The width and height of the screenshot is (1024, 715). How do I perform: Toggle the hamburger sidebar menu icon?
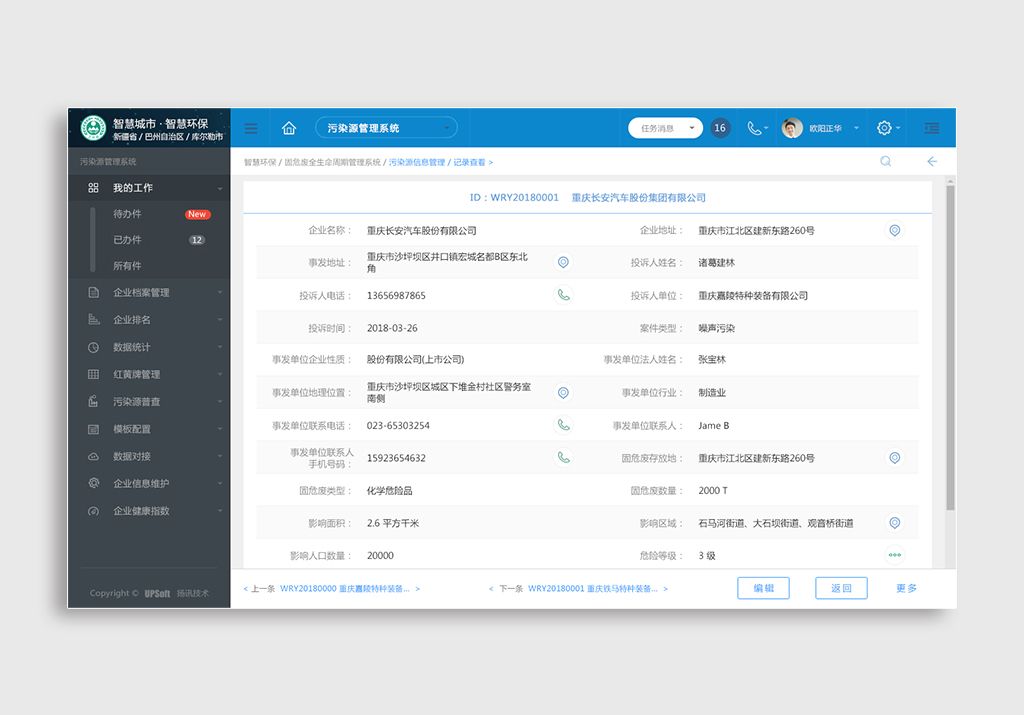[251, 128]
